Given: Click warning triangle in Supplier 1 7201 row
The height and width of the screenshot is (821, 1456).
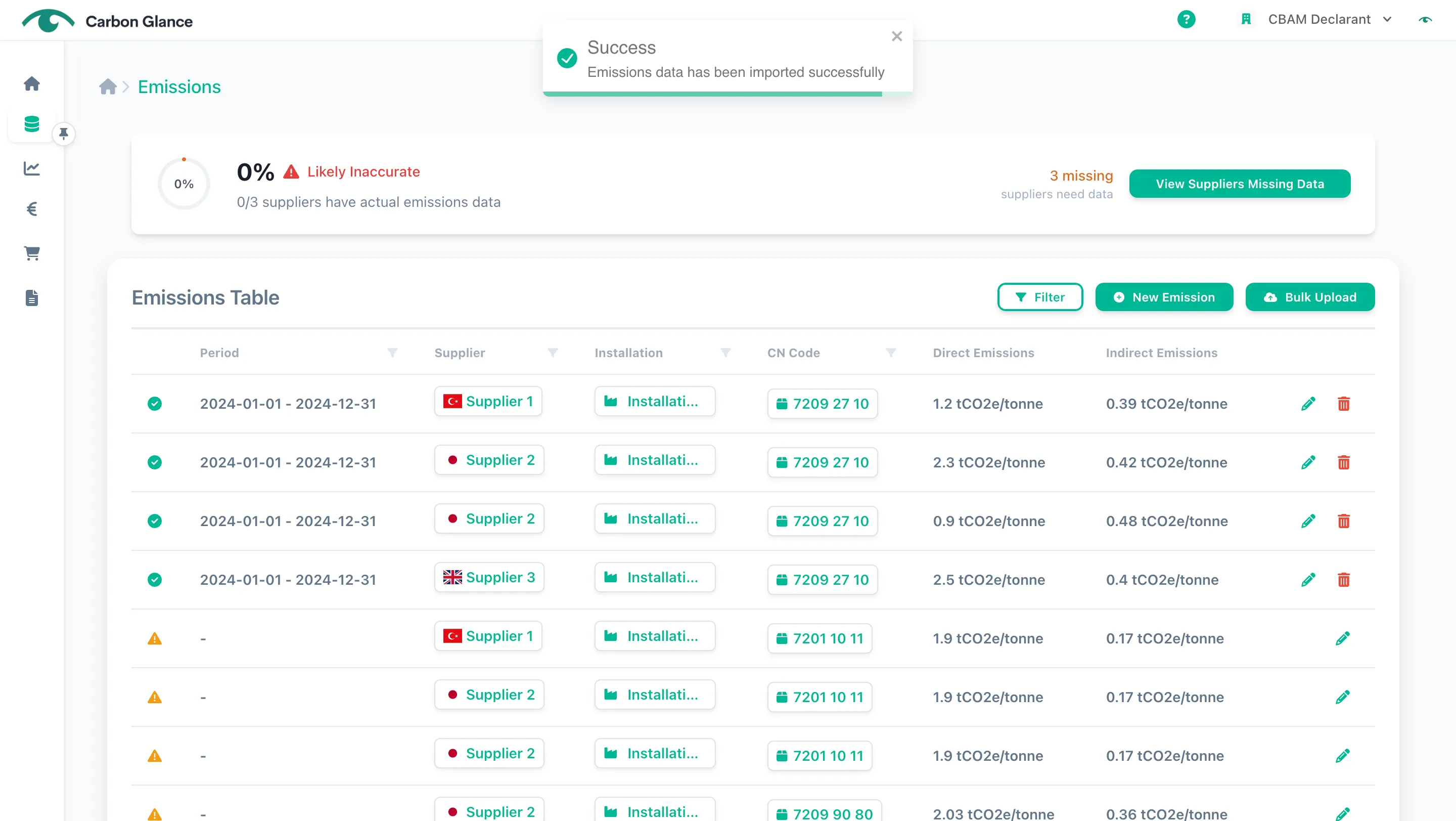Looking at the screenshot, I should [154, 639].
